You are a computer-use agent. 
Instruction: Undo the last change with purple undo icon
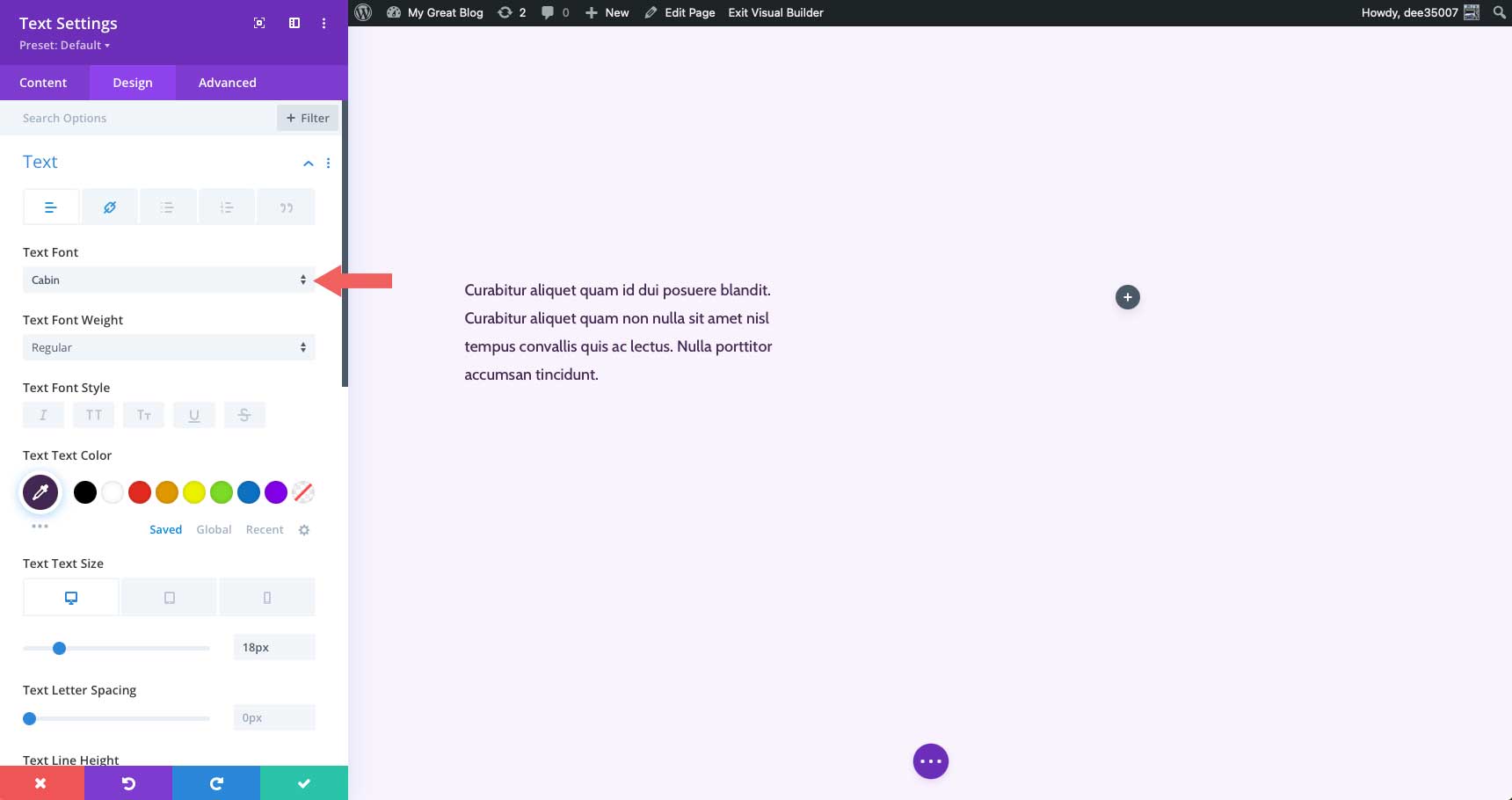pyautogui.click(x=128, y=782)
